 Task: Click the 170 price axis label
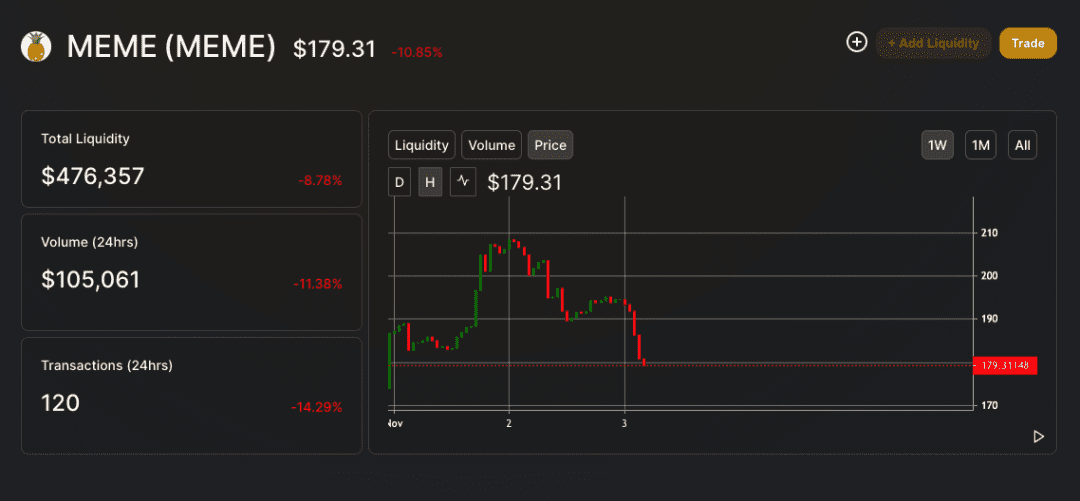pos(988,405)
